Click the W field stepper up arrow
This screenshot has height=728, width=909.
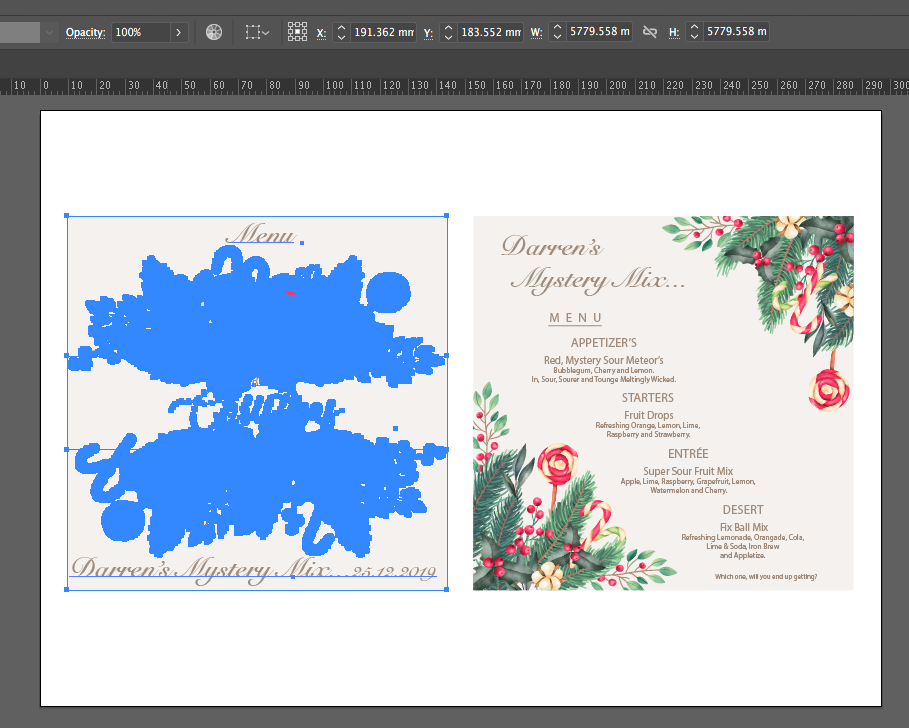[x=555, y=26]
